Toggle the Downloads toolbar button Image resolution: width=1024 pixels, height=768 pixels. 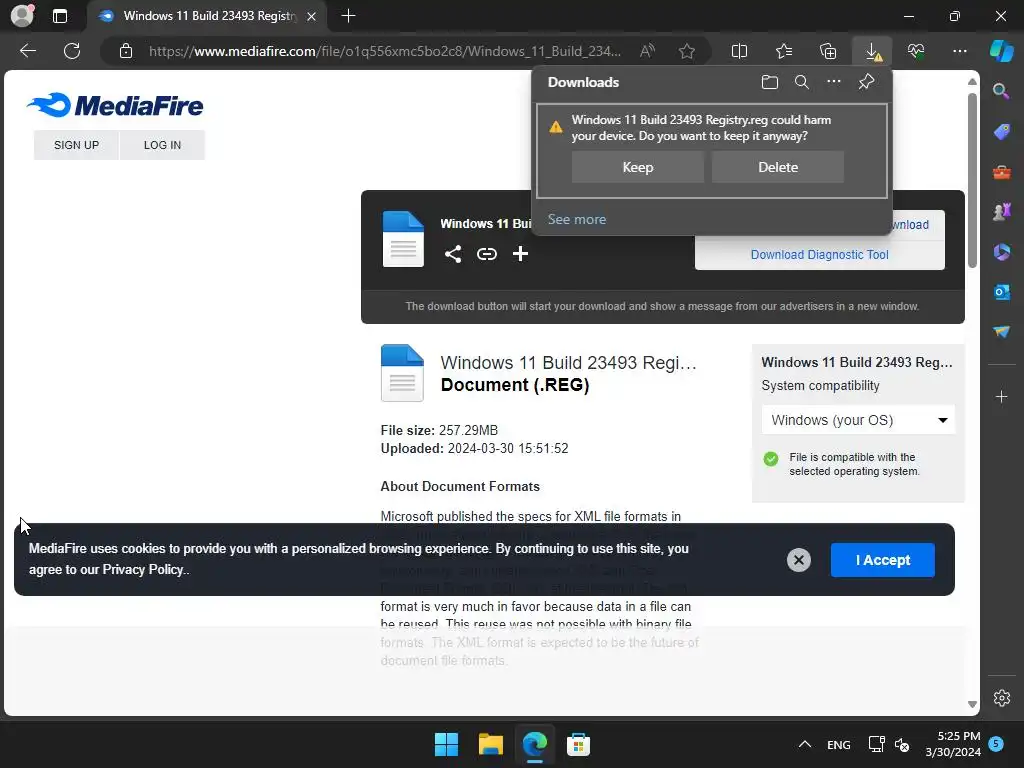tap(872, 51)
